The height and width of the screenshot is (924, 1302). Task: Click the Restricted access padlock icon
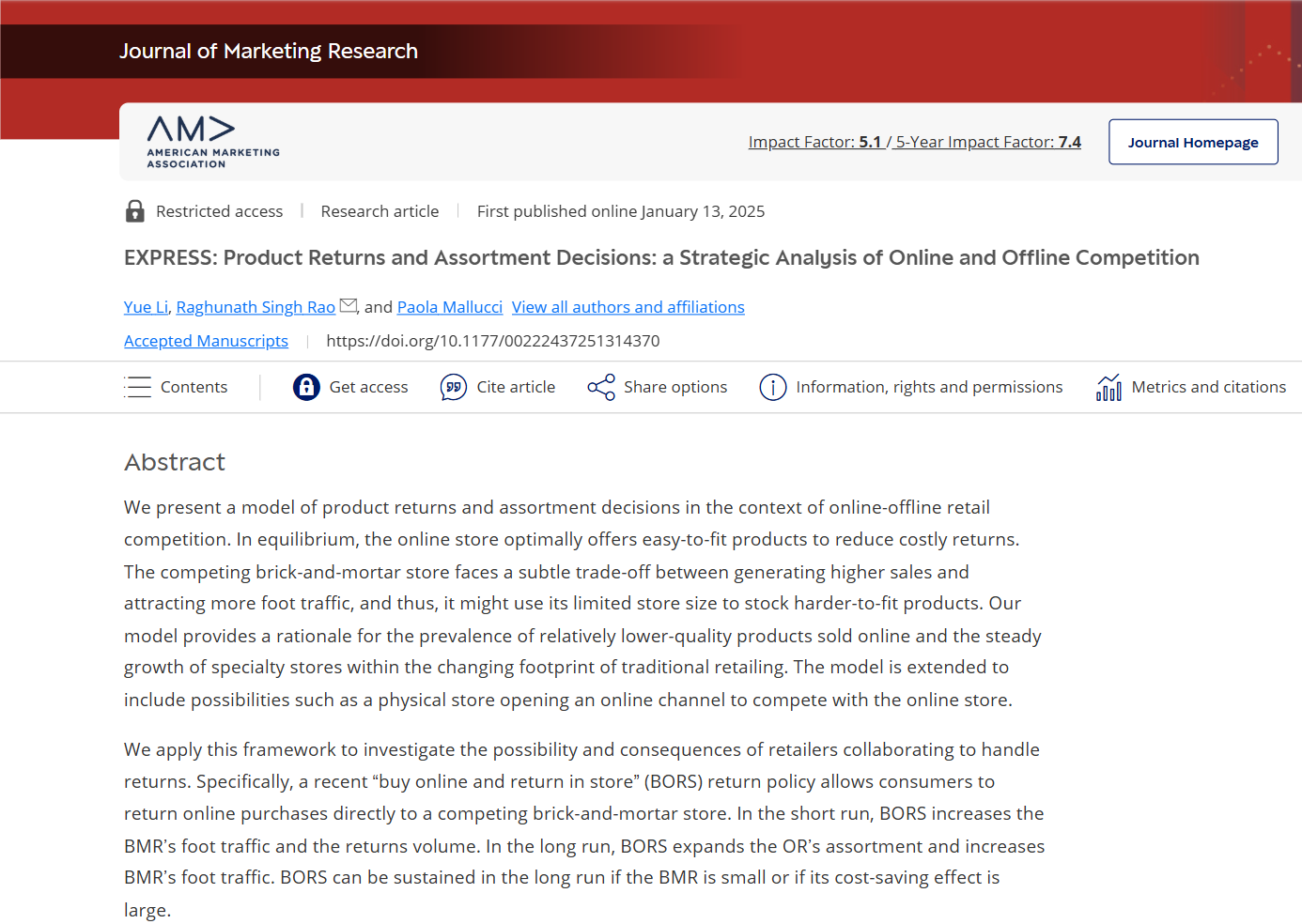(x=135, y=211)
